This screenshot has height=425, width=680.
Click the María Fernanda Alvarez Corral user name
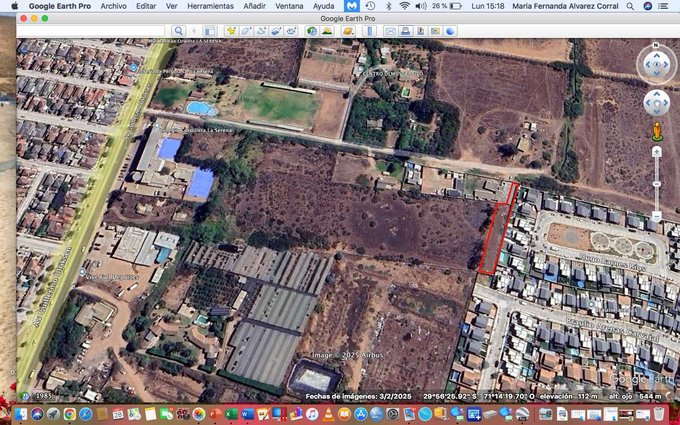(565, 6)
